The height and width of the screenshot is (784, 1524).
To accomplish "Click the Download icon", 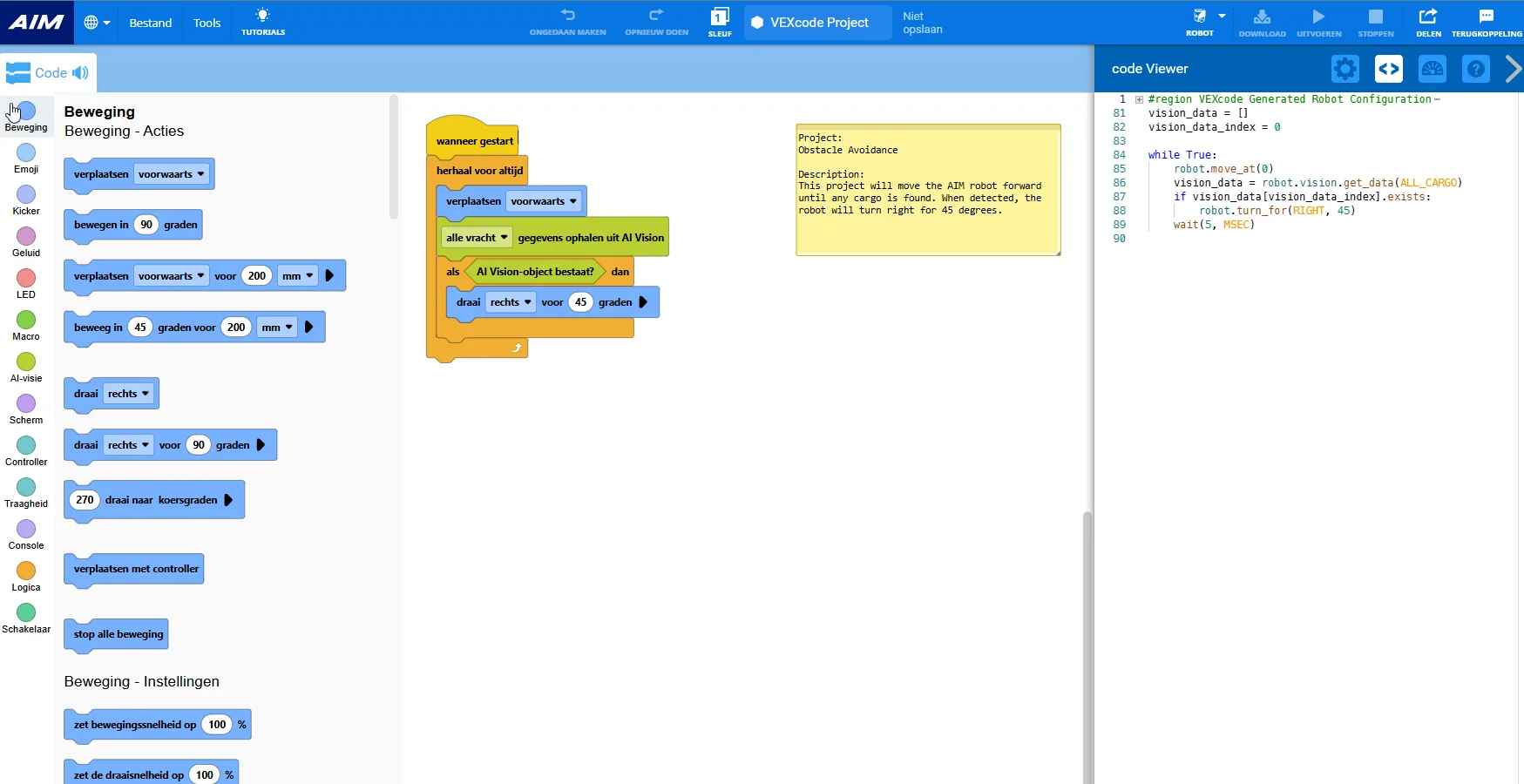I will click(1262, 22).
